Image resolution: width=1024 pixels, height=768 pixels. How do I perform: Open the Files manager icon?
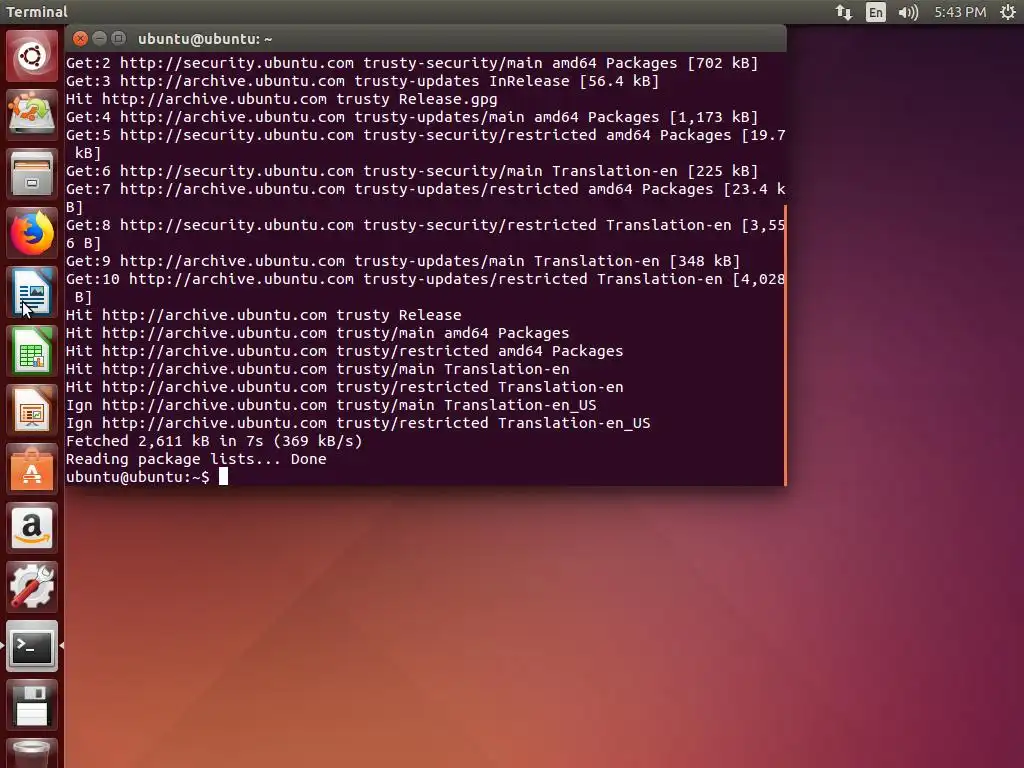point(32,174)
